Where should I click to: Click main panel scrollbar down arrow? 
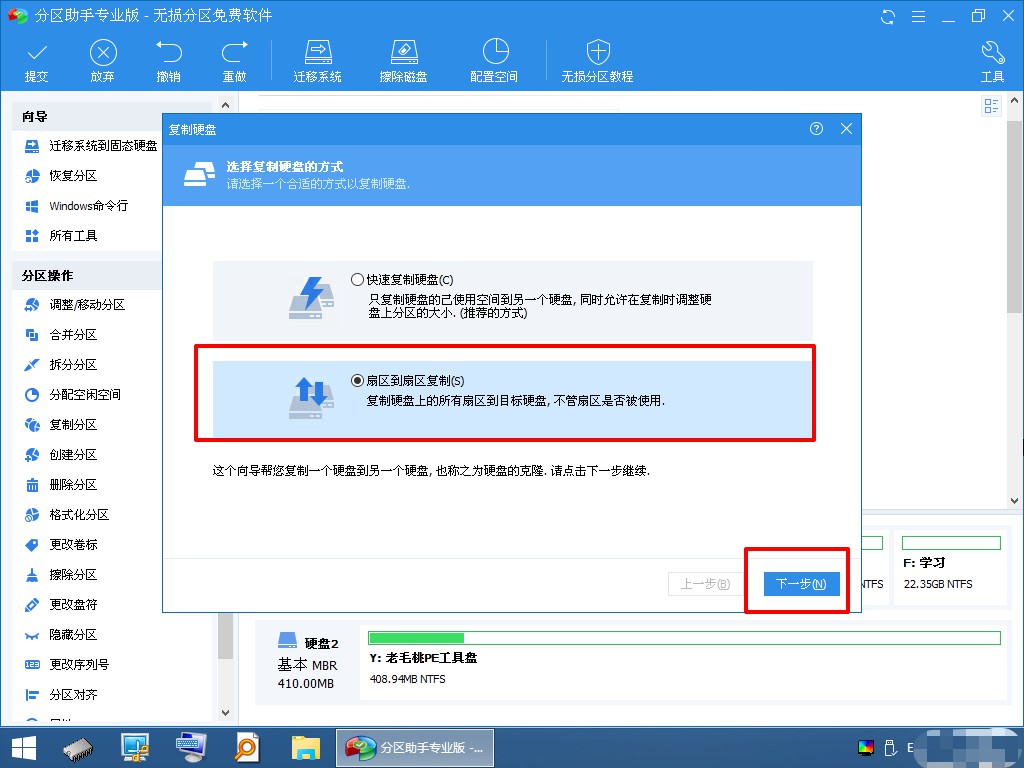[x=1014, y=501]
